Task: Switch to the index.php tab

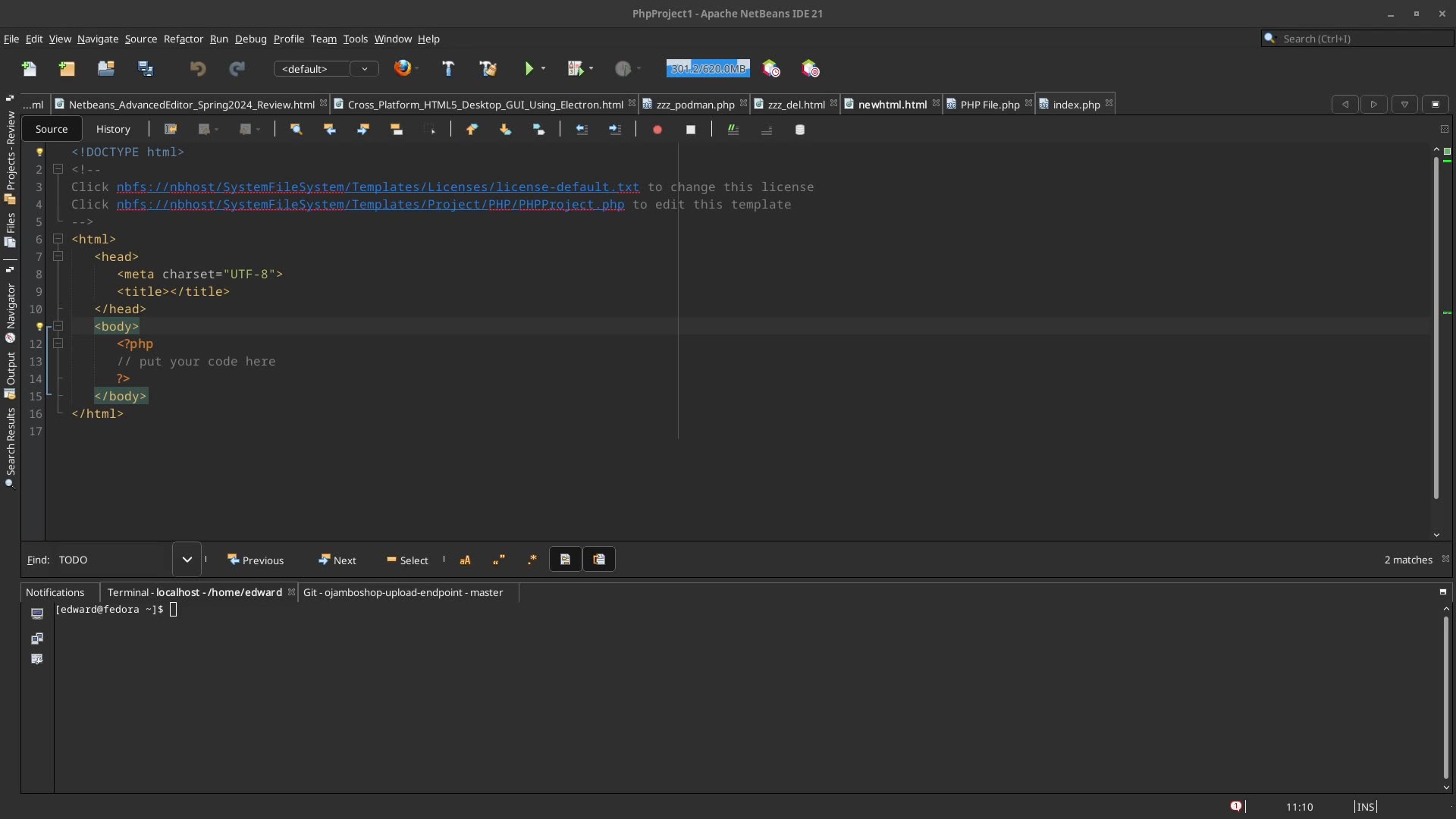Action: 1075,105
